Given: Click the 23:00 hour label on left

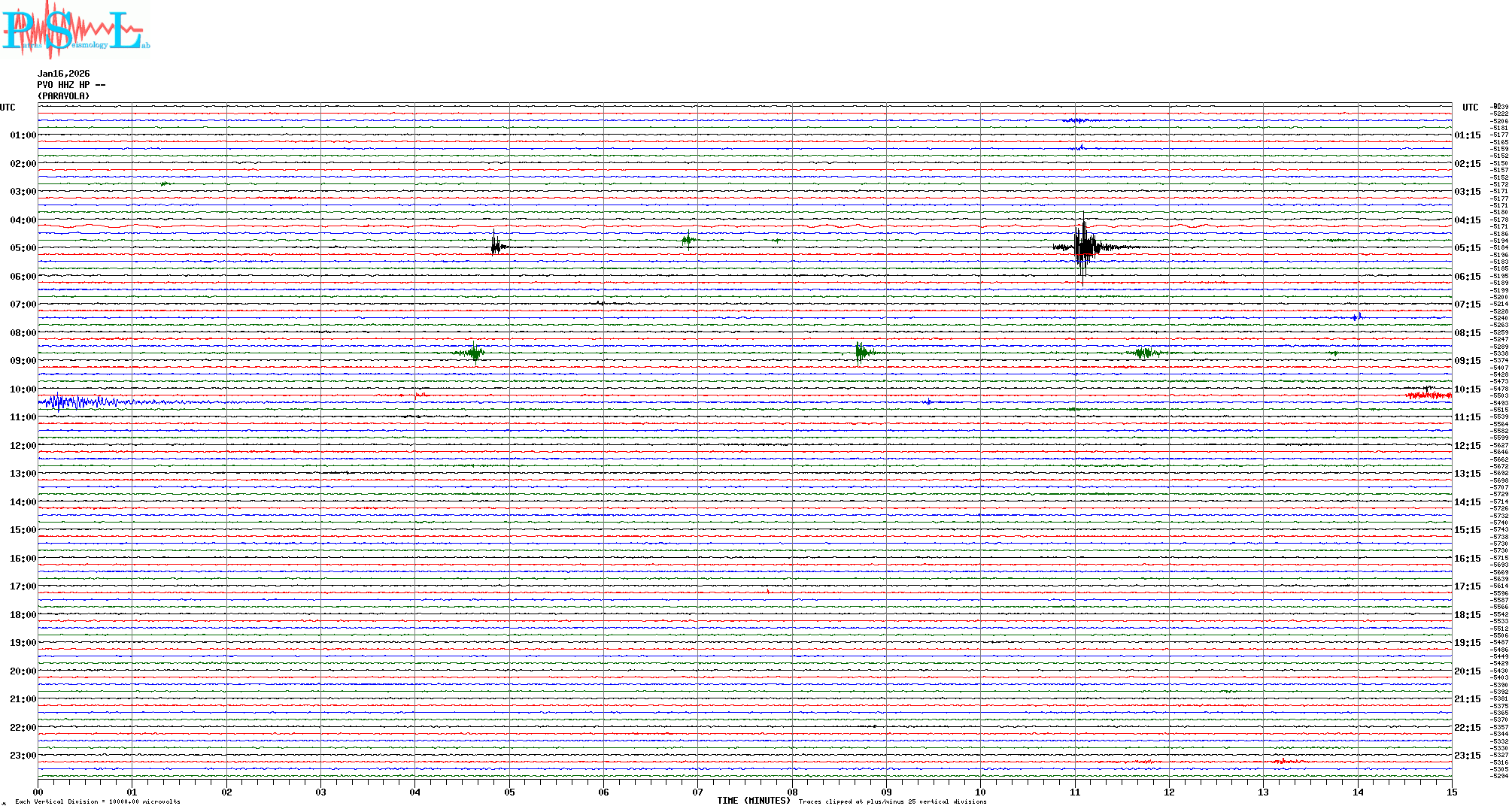Looking at the screenshot, I should (x=23, y=756).
